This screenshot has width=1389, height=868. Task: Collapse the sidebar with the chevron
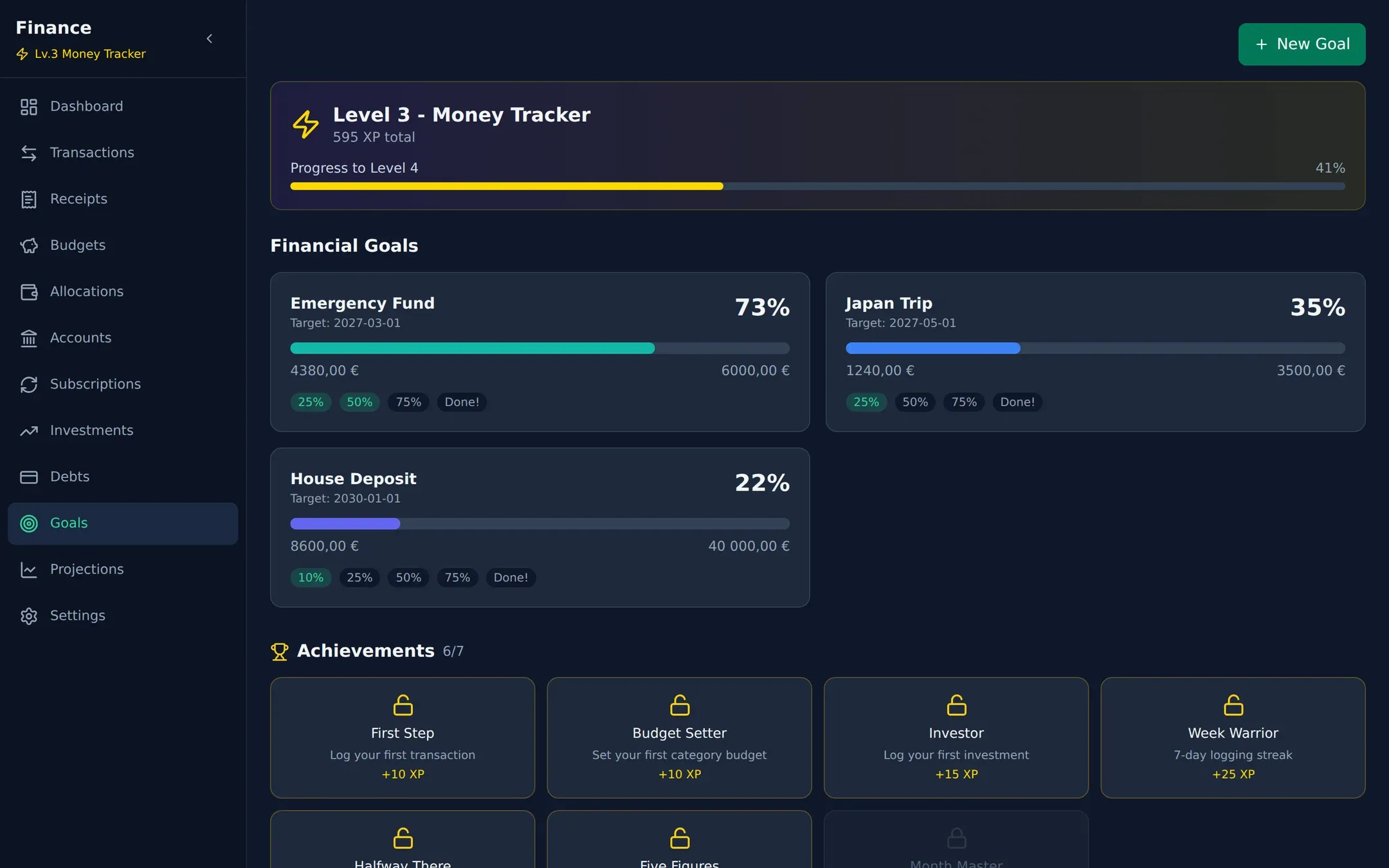click(210, 39)
